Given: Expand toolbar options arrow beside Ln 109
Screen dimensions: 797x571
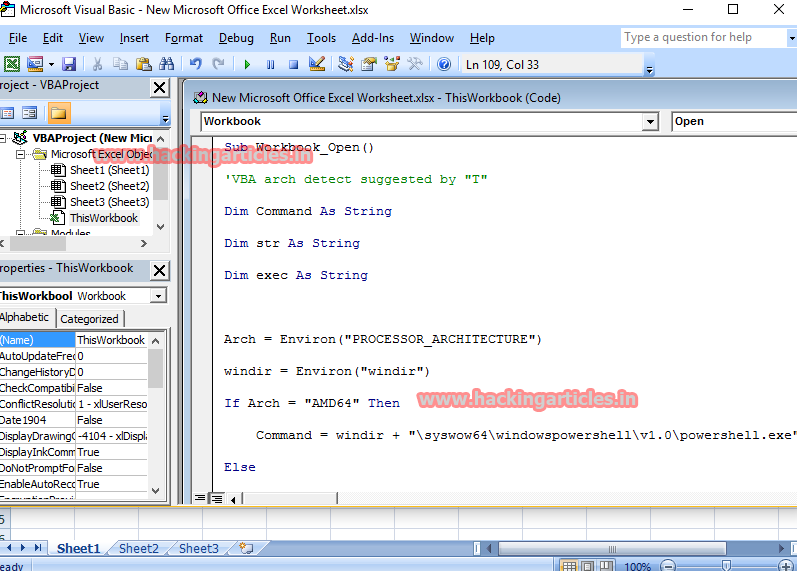Looking at the screenshot, I should click(x=649, y=67).
